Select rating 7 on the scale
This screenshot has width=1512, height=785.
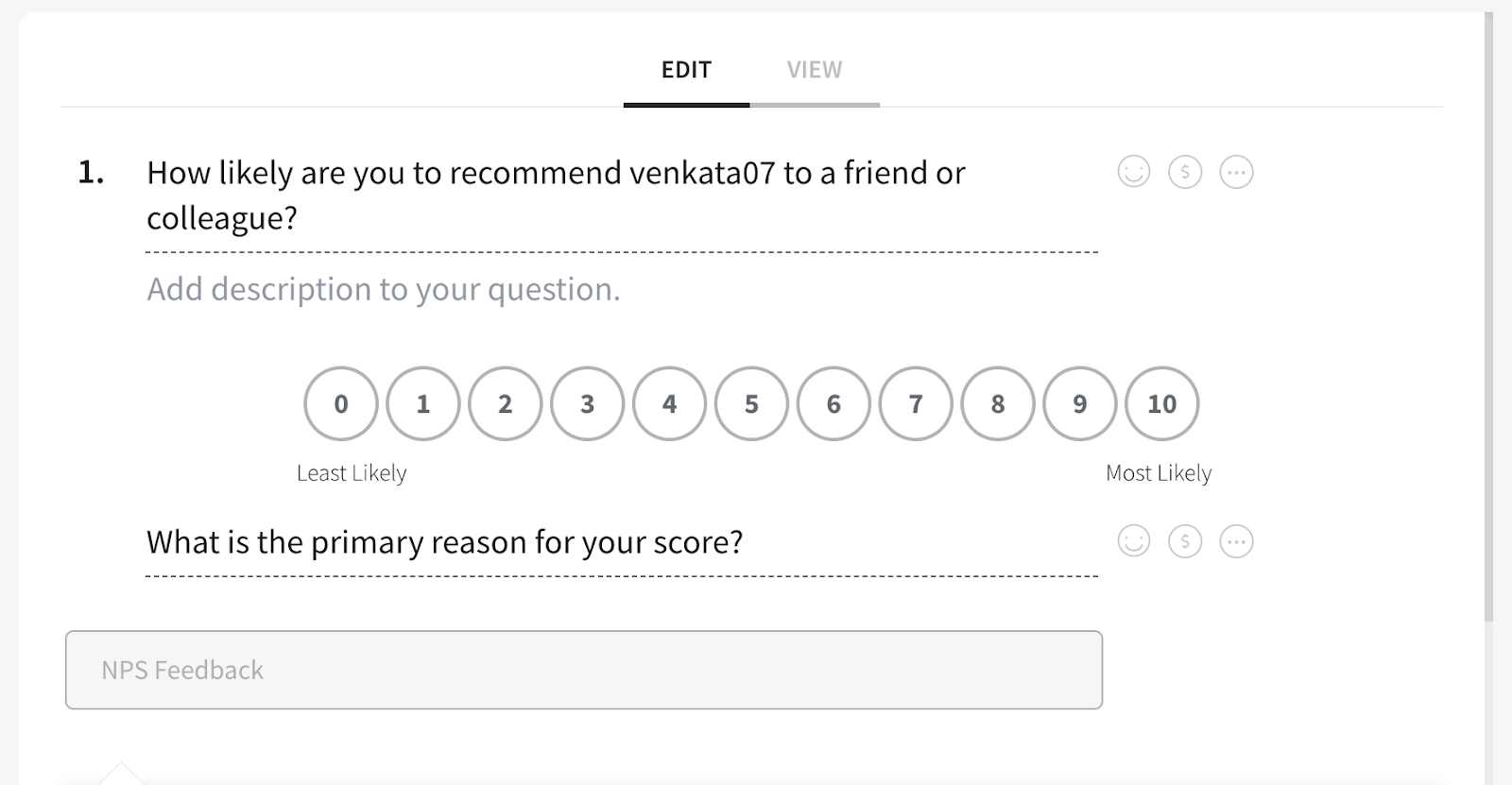tap(916, 403)
